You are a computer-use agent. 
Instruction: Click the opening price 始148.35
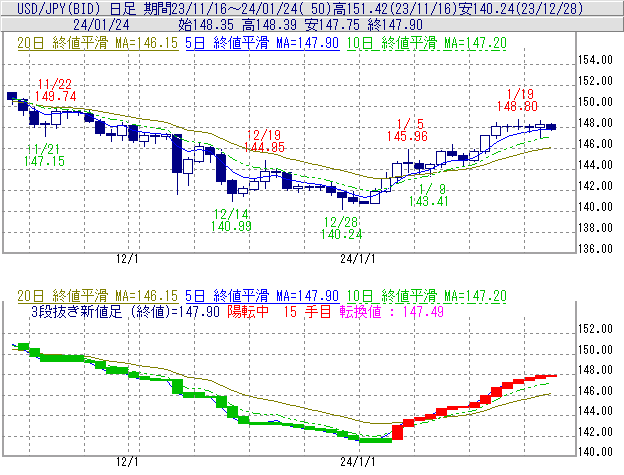[206, 25]
